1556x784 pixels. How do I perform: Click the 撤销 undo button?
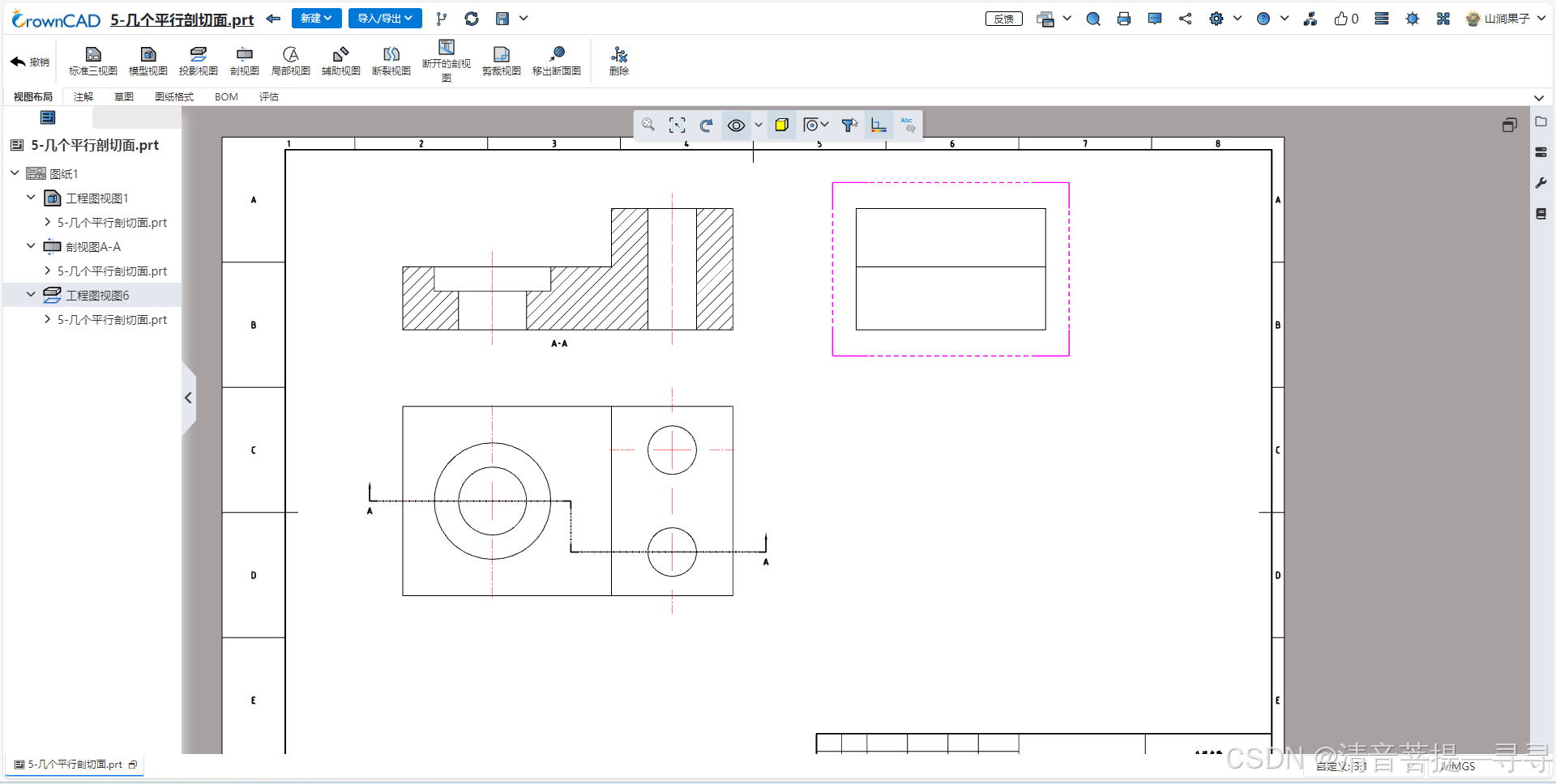click(x=30, y=62)
